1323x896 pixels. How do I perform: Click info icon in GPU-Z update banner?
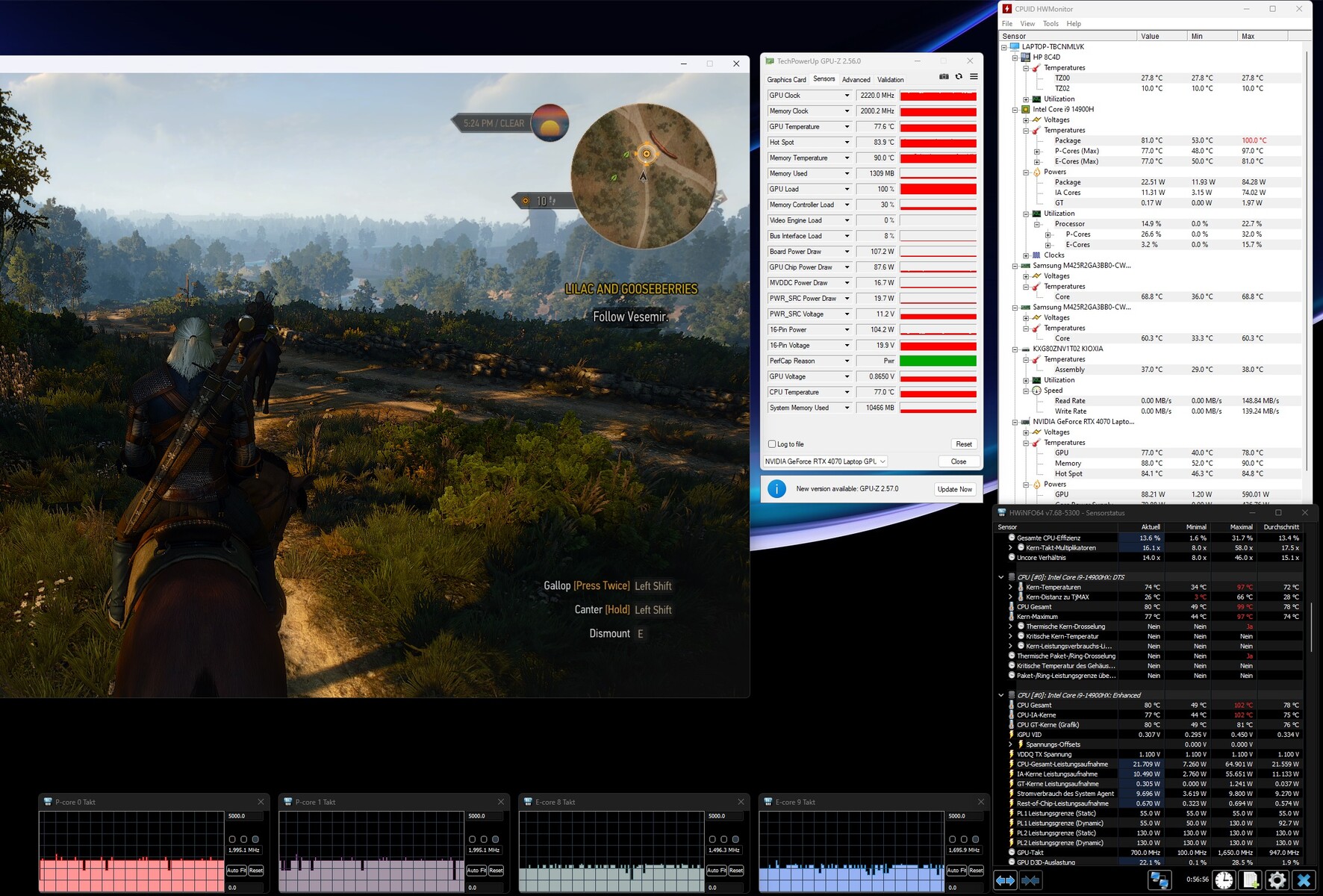tap(776, 489)
